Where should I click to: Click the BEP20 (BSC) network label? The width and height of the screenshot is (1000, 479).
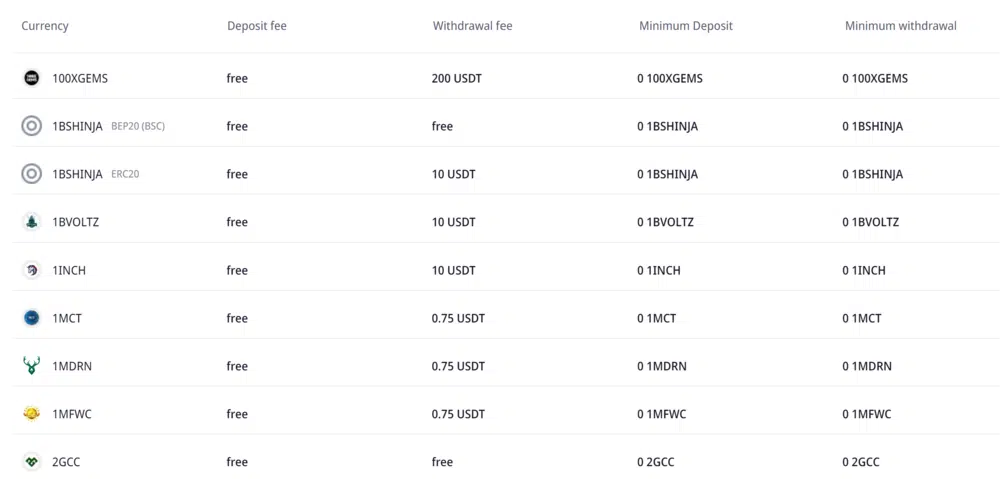(138, 126)
